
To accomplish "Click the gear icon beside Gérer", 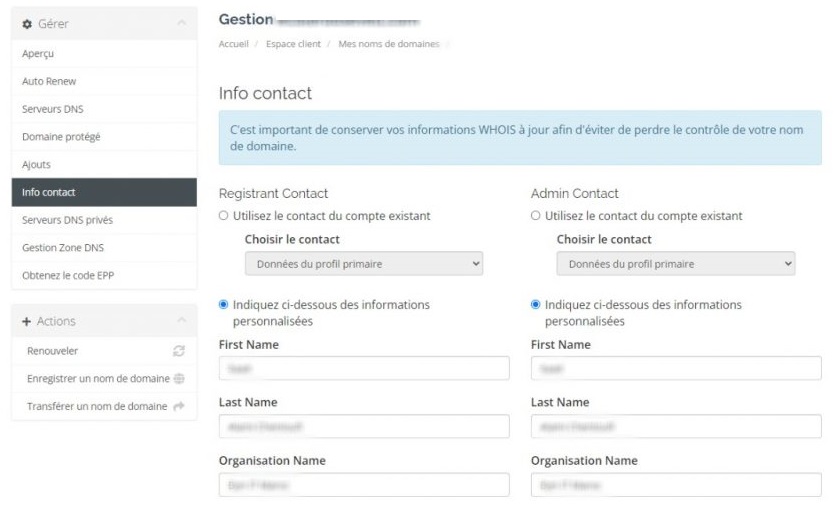I will [x=27, y=23].
